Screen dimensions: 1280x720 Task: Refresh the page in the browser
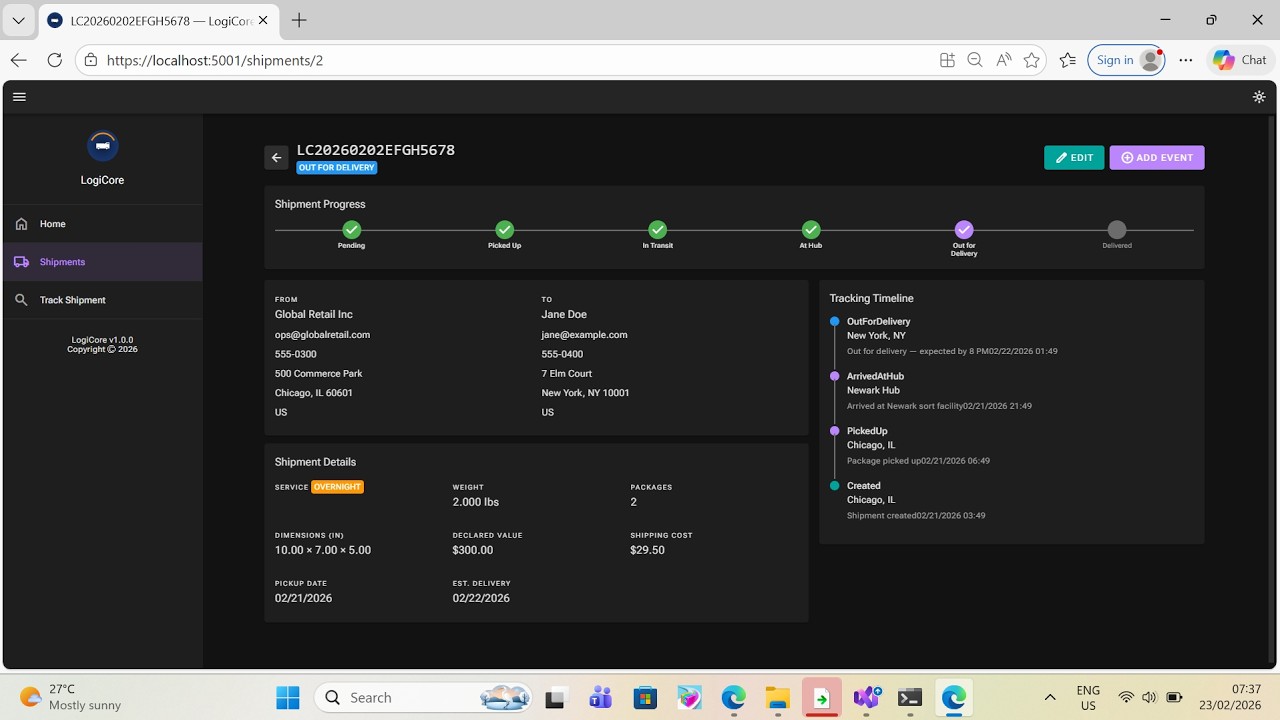(x=55, y=60)
